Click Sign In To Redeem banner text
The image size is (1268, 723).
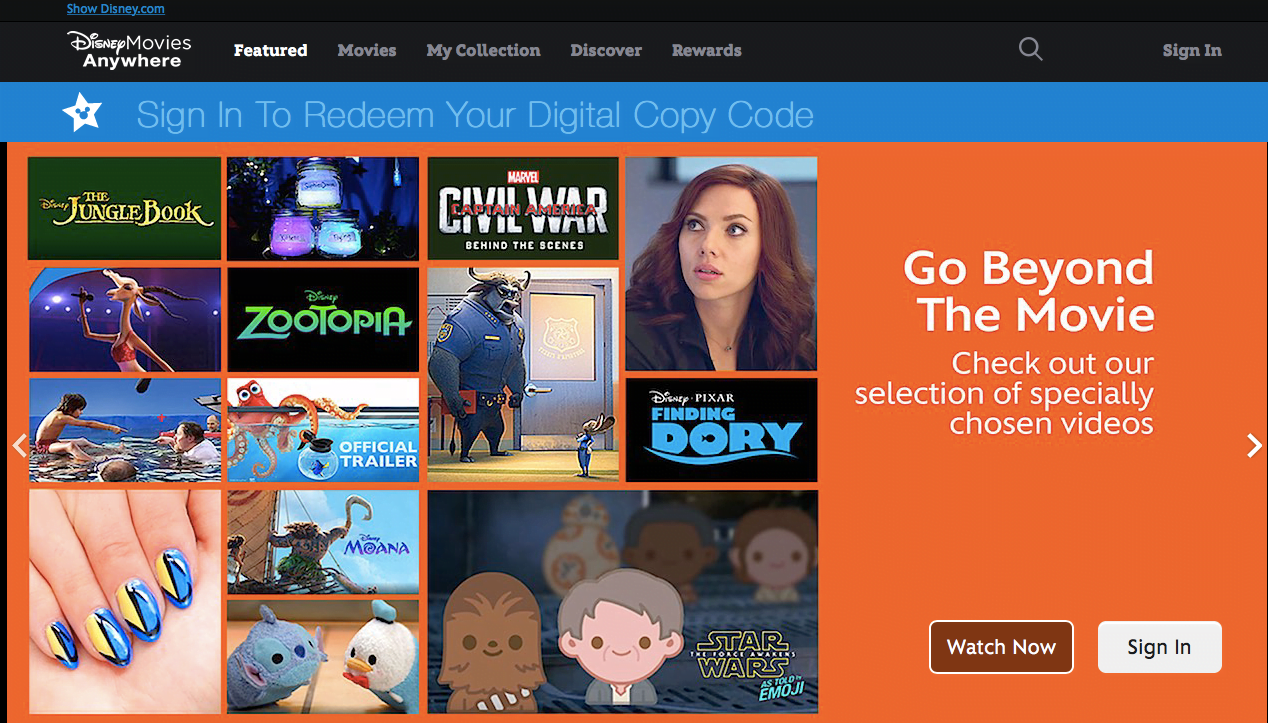(x=475, y=115)
